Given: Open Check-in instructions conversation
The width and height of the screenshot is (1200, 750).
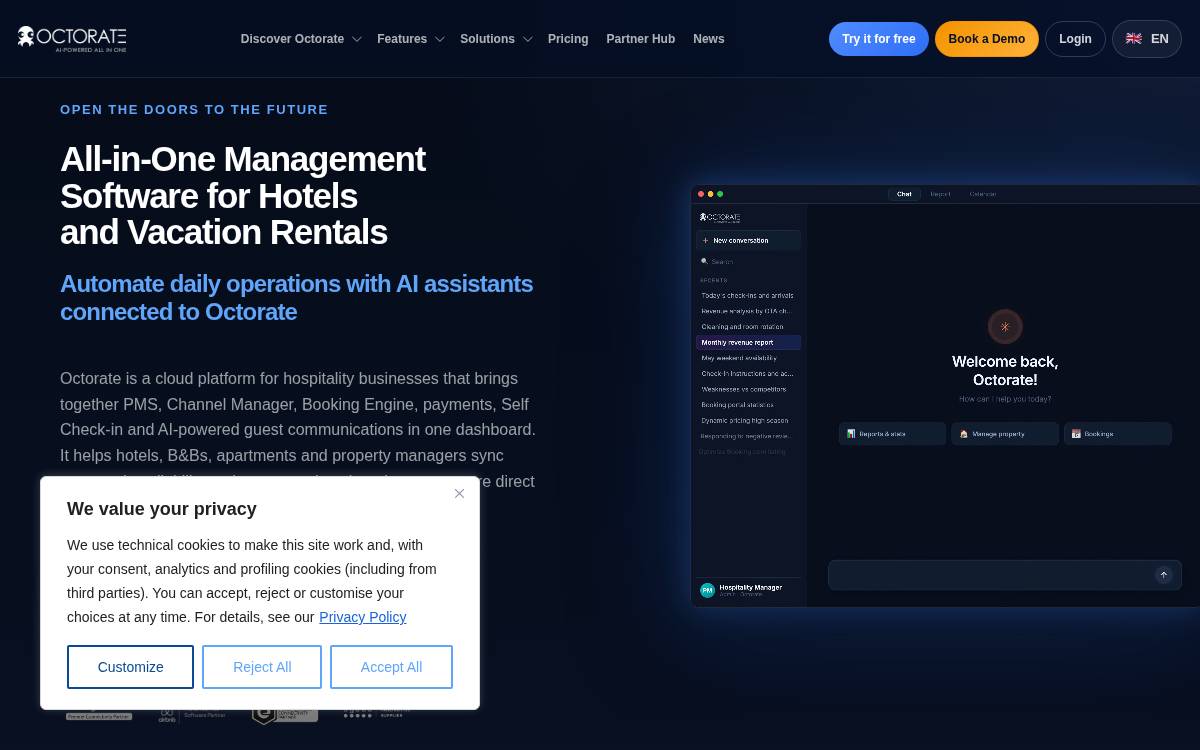Looking at the screenshot, I should click(748, 373).
